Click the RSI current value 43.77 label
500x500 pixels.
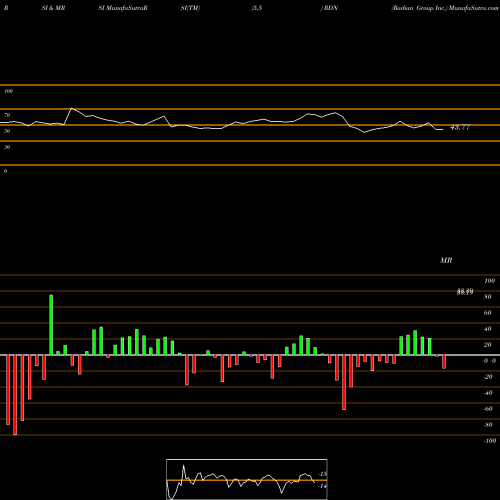[460, 127]
